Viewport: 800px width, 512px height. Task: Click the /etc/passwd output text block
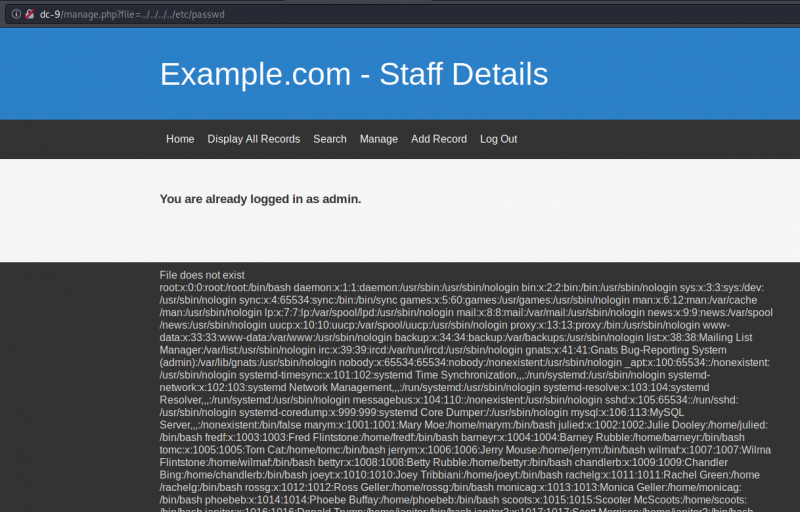tap(466, 390)
